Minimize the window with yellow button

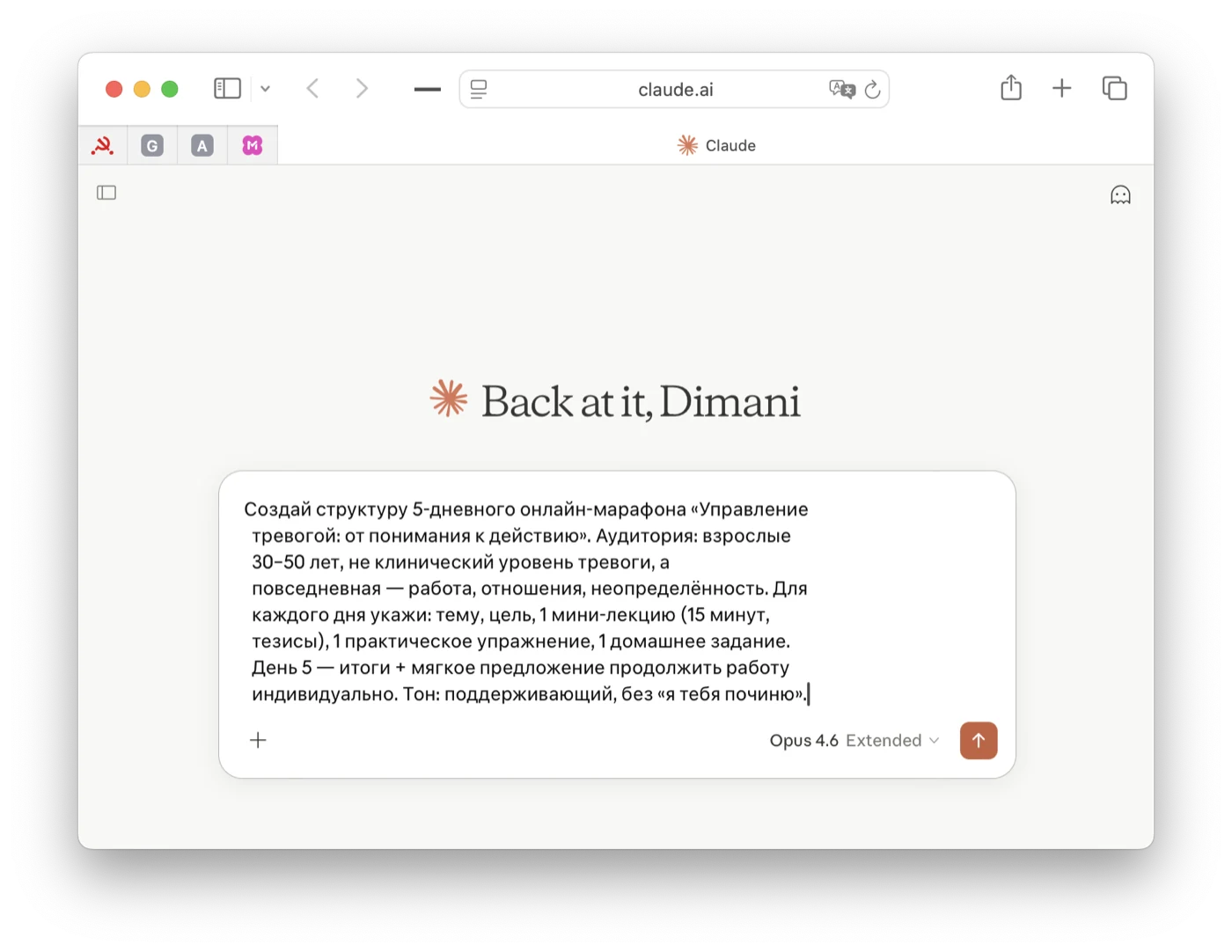[142, 89]
